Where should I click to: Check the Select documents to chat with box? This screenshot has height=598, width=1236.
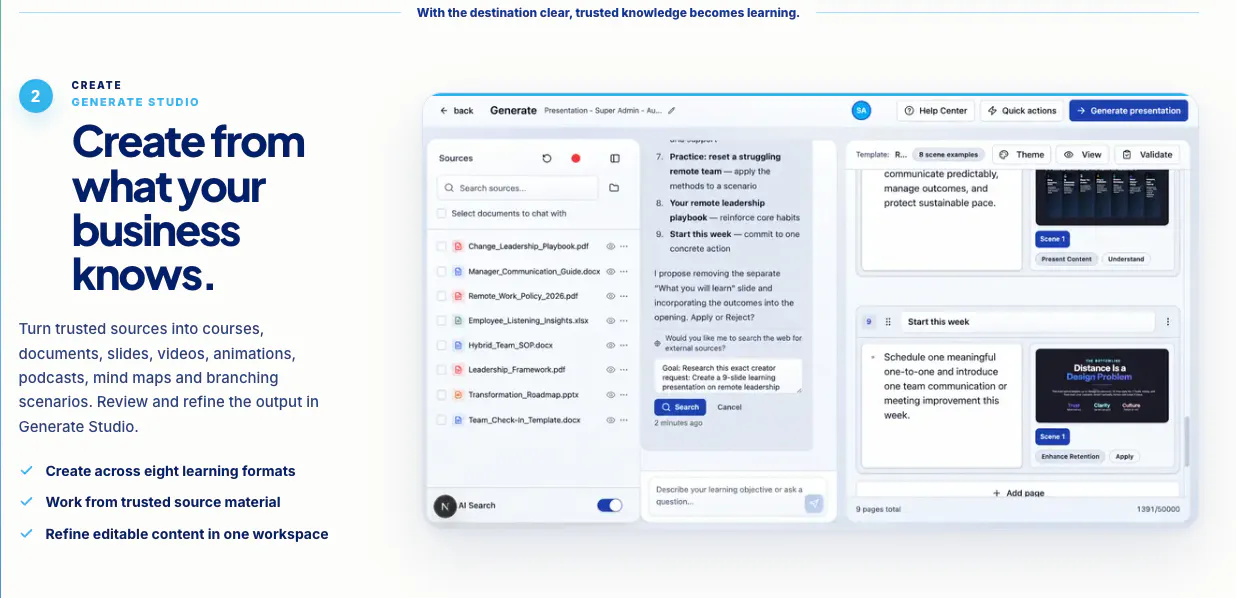point(442,213)
